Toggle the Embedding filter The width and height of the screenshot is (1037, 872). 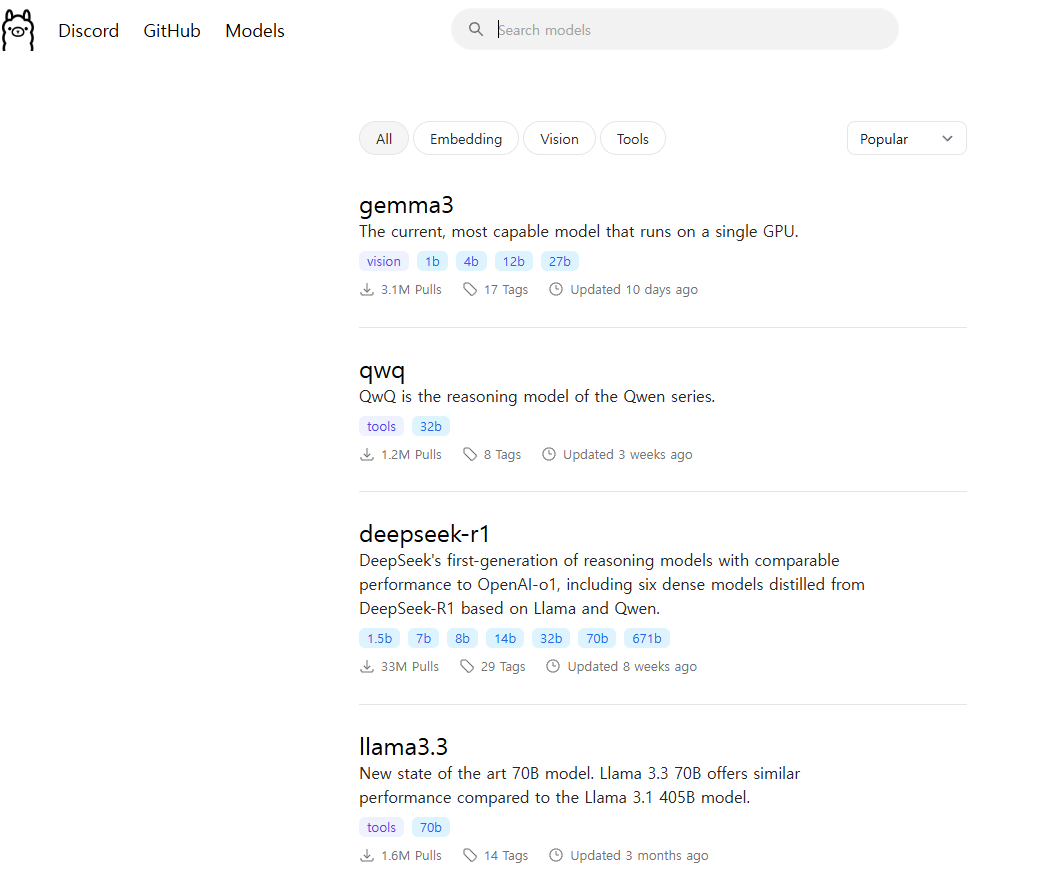tap(466, 139)
